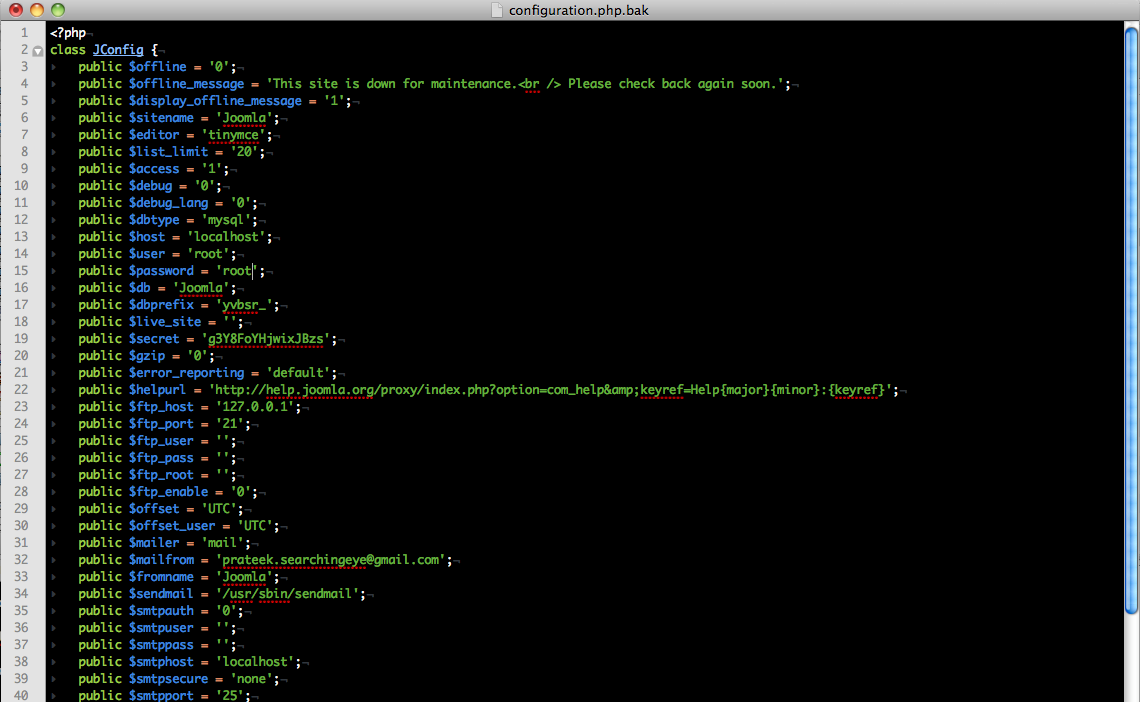
Task: Click the 'g3Y8FoYHjwixJBzs' secret value
Action: (266, 339)
